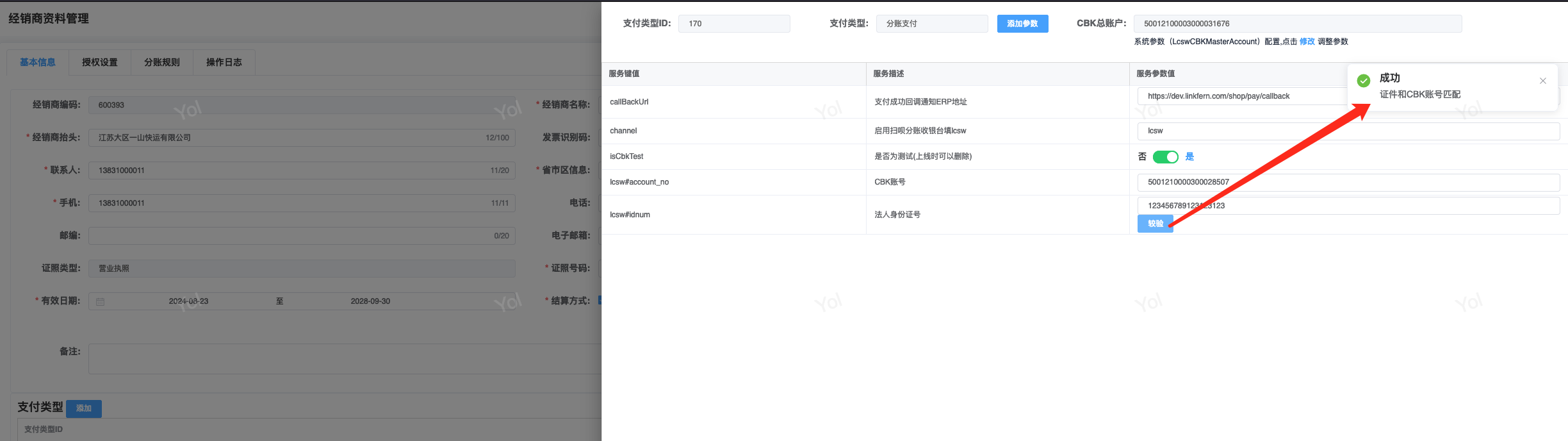Open the 证照类型 dropdown showing 营业执照
Image resolution: width=1568 pixels, height=441 pixels.
point(301,269)
